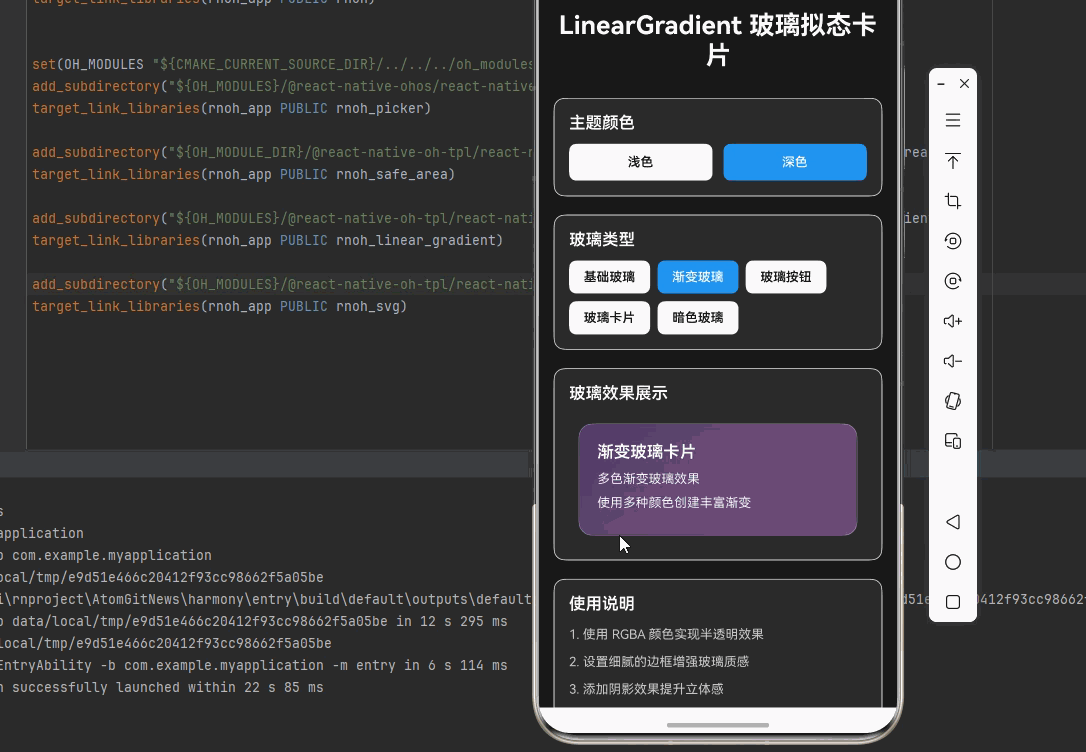Image resolution: width=1086 pixels, height=752 pixels.
Task: Choose the 玻璃卡片 glass type
Action: click(609, 318)
